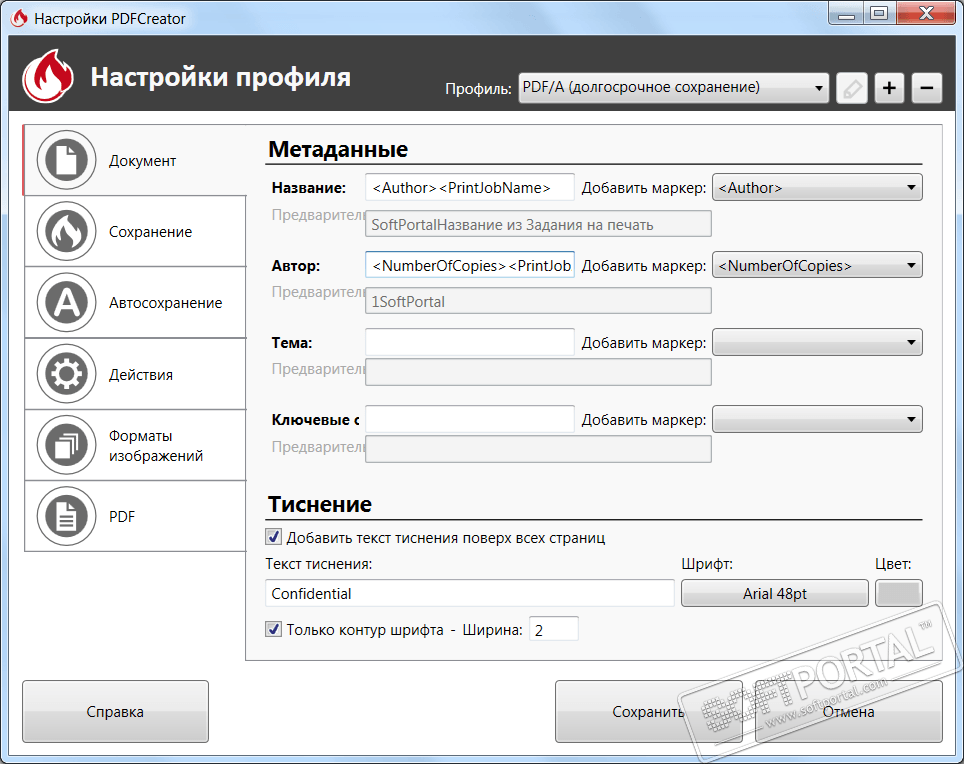Minimize the Настройки PDFCreator window
Screen dimensions: 964x764
tap(846, 14)
